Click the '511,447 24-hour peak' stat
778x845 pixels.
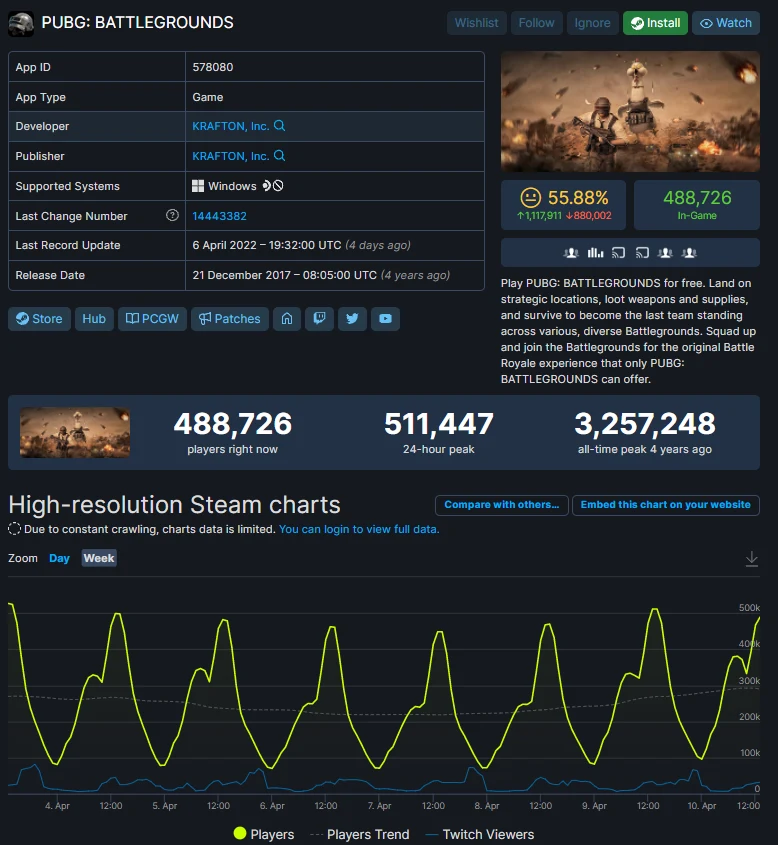[x=439, y=432]
